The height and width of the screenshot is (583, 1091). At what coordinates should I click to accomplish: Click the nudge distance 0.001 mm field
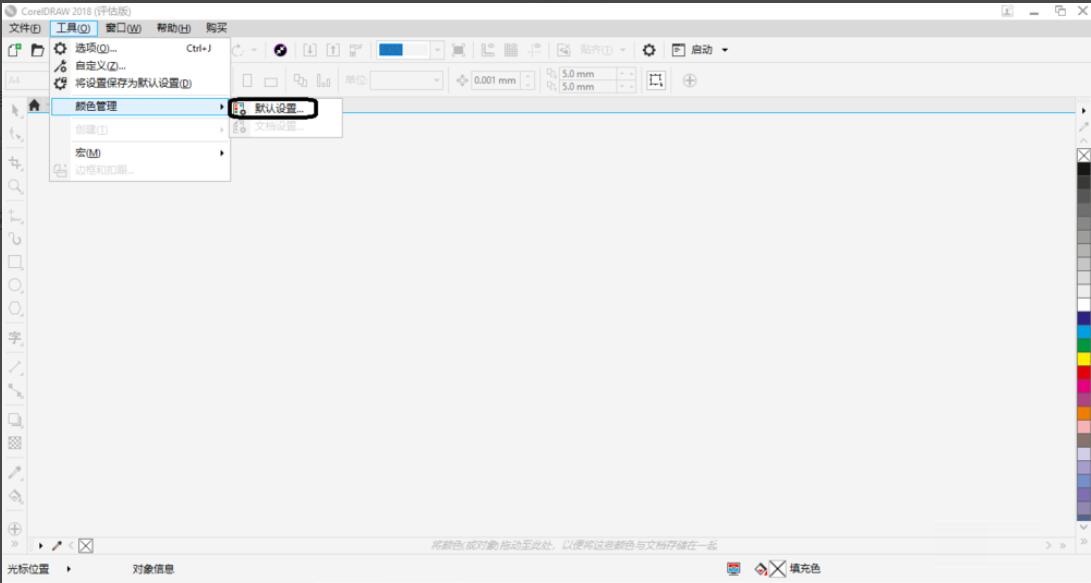pos(495,81)
